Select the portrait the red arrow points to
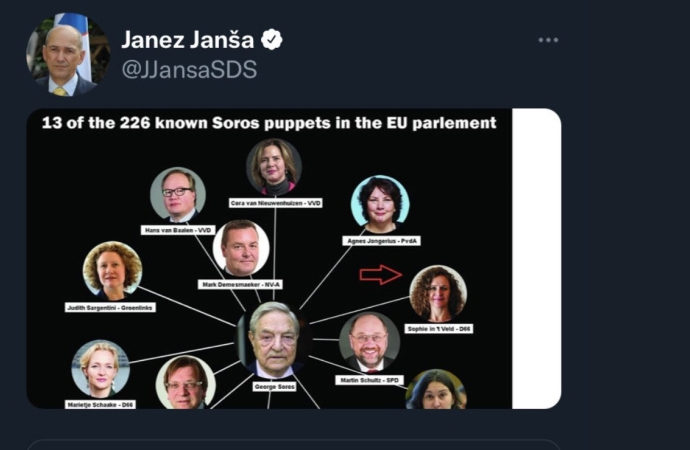Screen dimensions: 690x450 (437, 291)
